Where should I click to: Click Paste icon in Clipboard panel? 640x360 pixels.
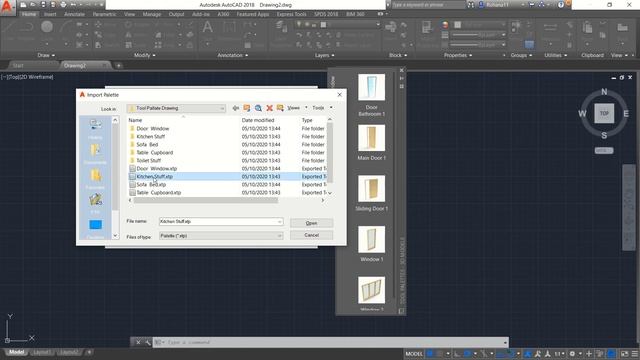click(x=587, y=28)
